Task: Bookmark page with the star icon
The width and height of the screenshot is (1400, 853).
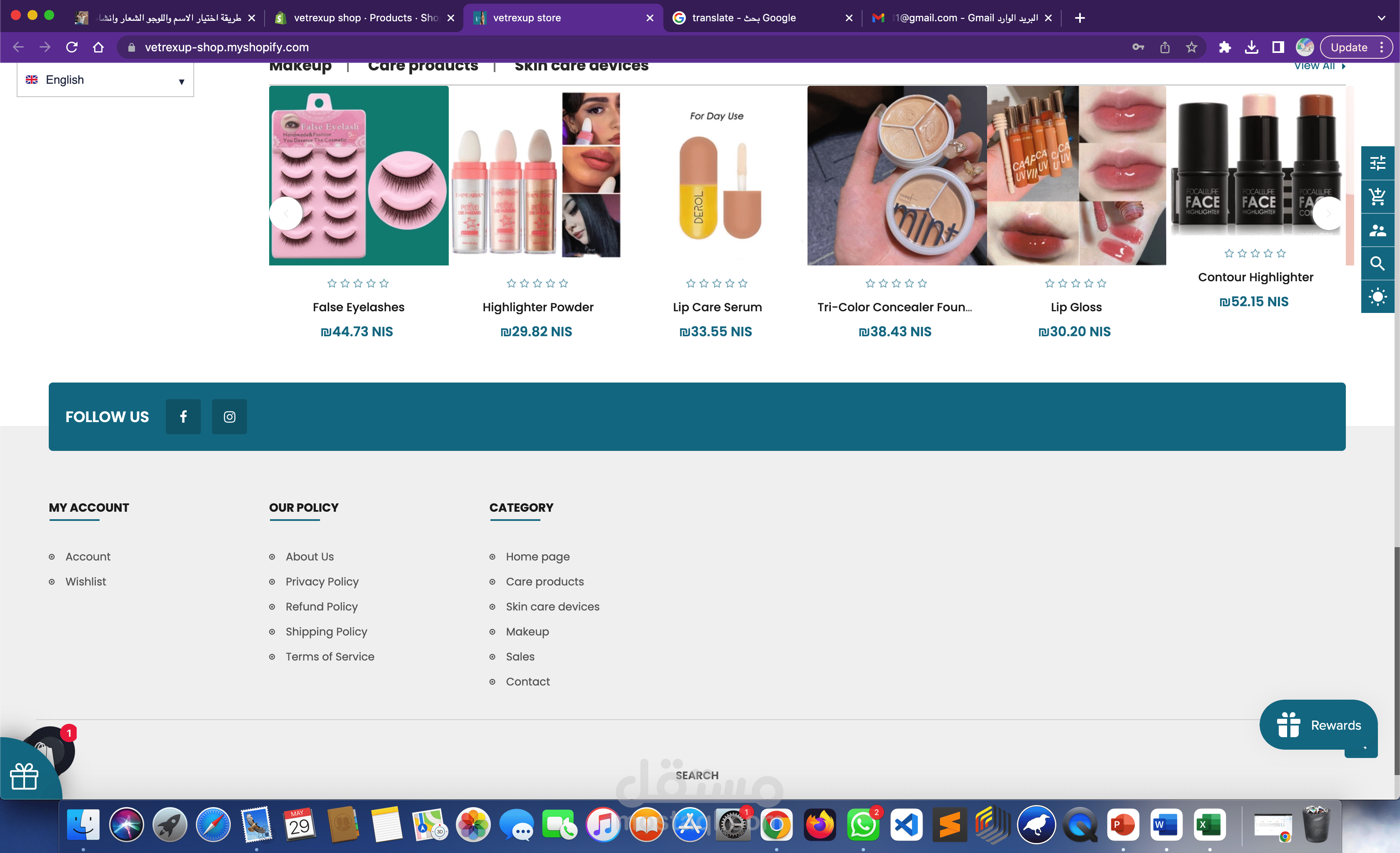Action: tap(1192, 47)
